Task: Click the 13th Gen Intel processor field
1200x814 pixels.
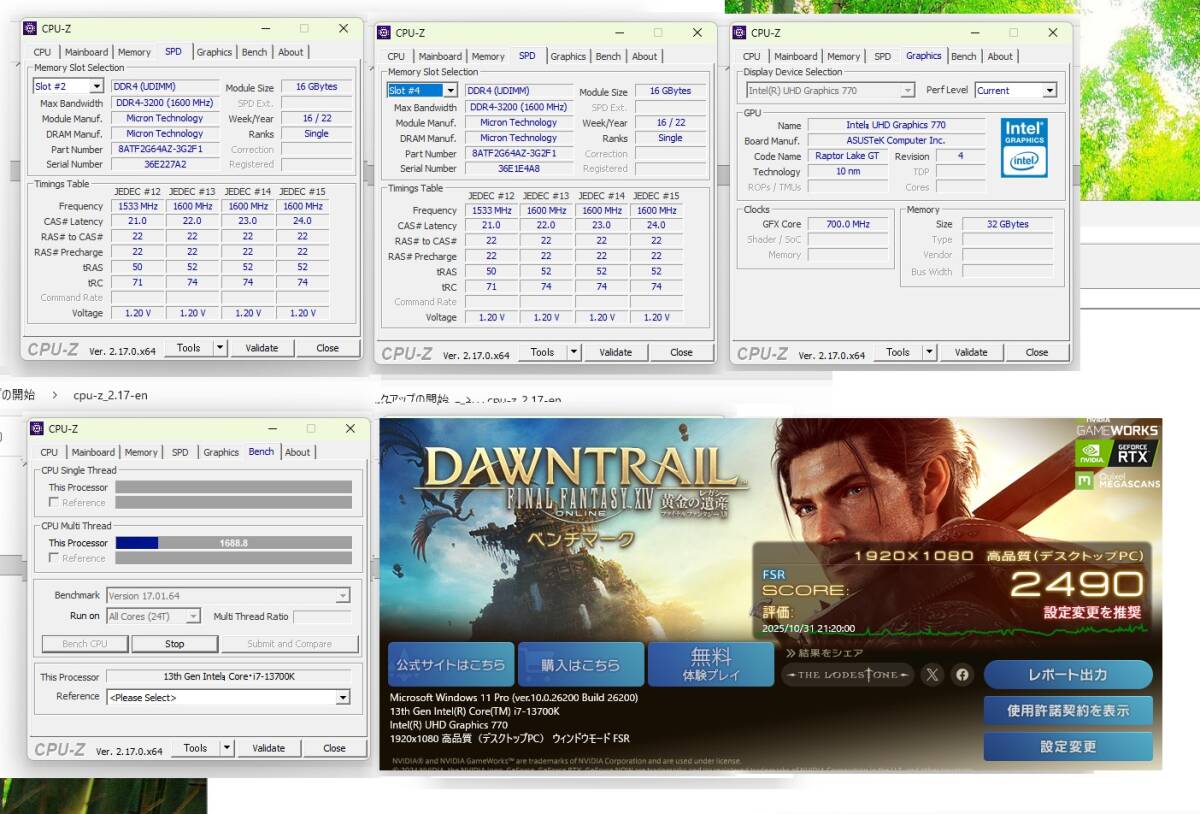Action: coord(228,676)
